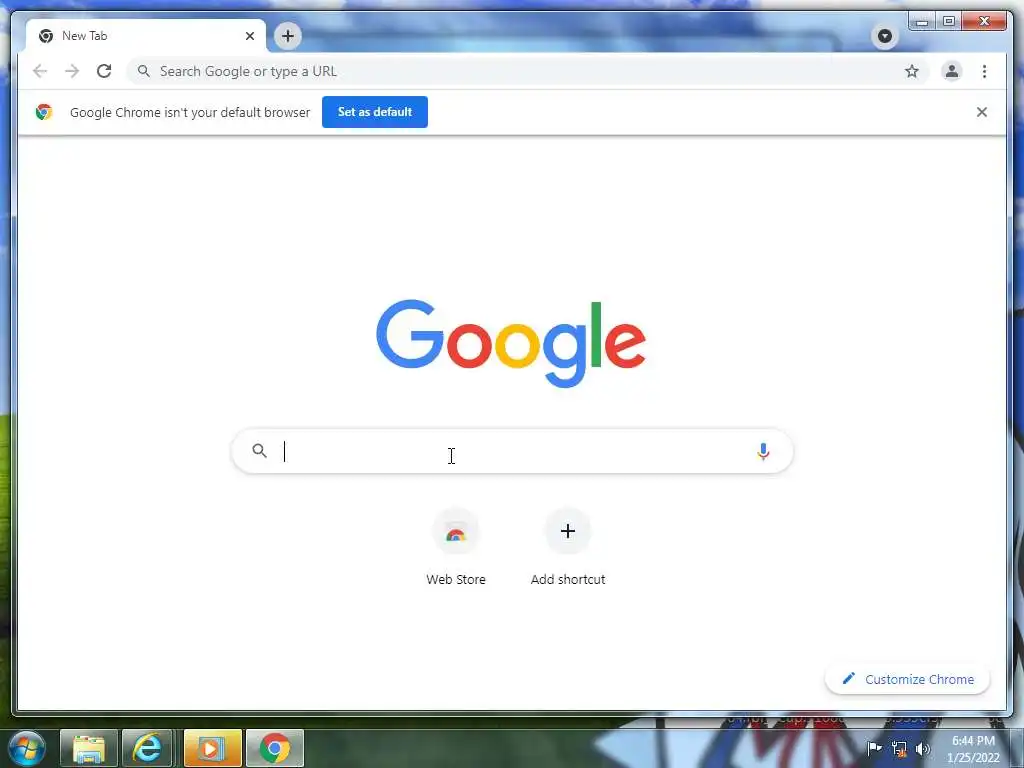
Task: Click the address bar to enter a URL
Action: pos(528,71)
